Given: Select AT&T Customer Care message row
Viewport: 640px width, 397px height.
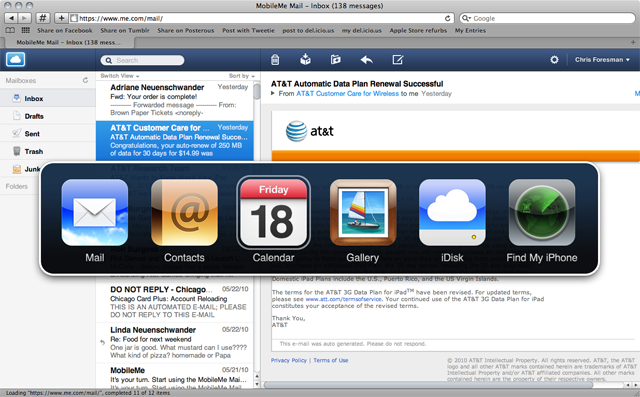Looking at the screenshot, I should pos(175,140).
